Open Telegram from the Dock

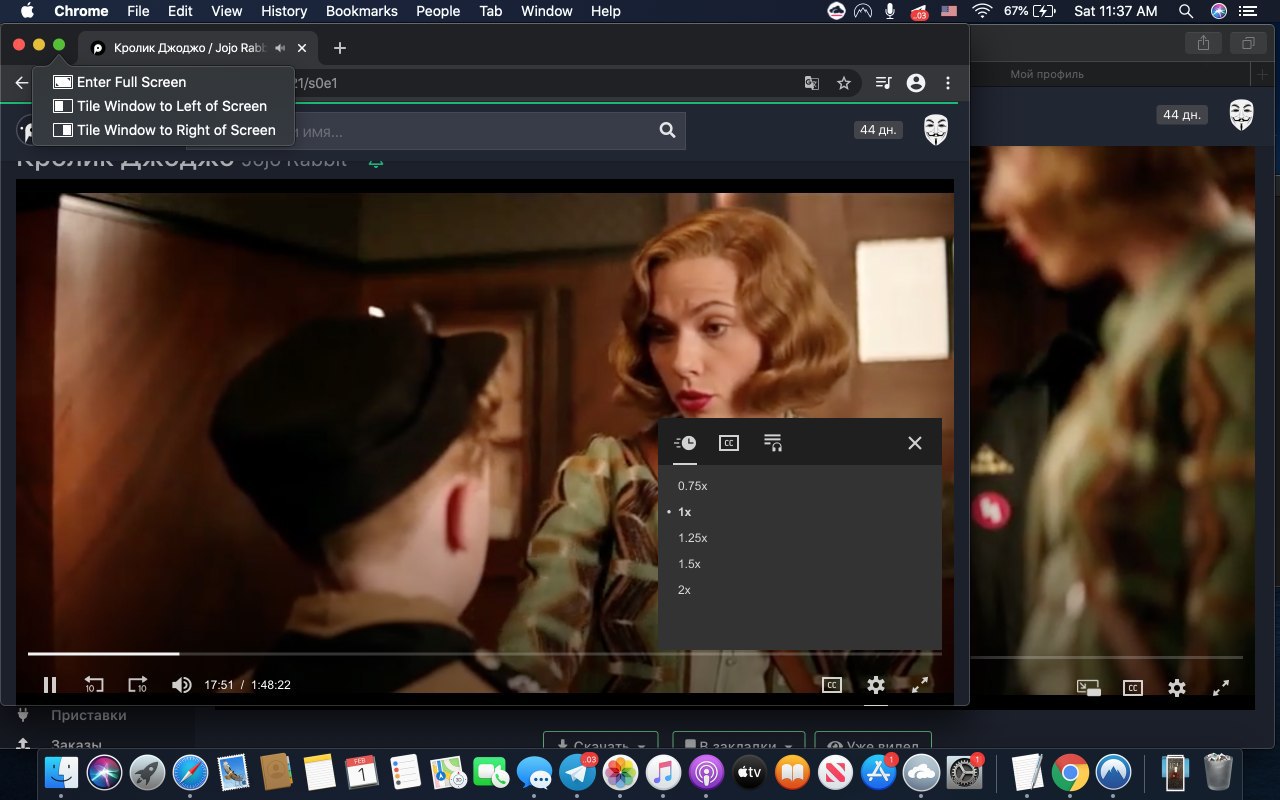(x=578, y=773)
